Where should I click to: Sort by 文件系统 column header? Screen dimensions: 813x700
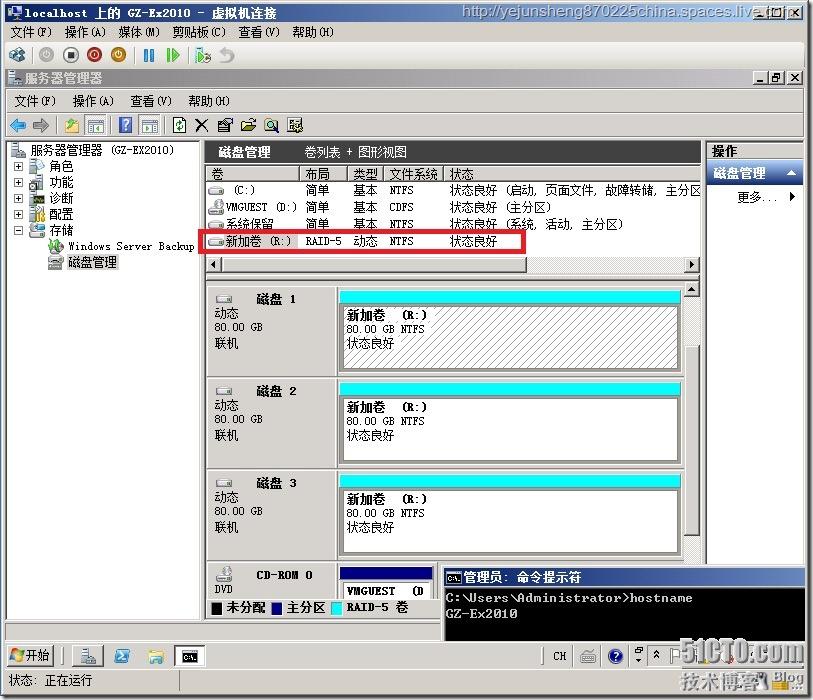[414, 173]
